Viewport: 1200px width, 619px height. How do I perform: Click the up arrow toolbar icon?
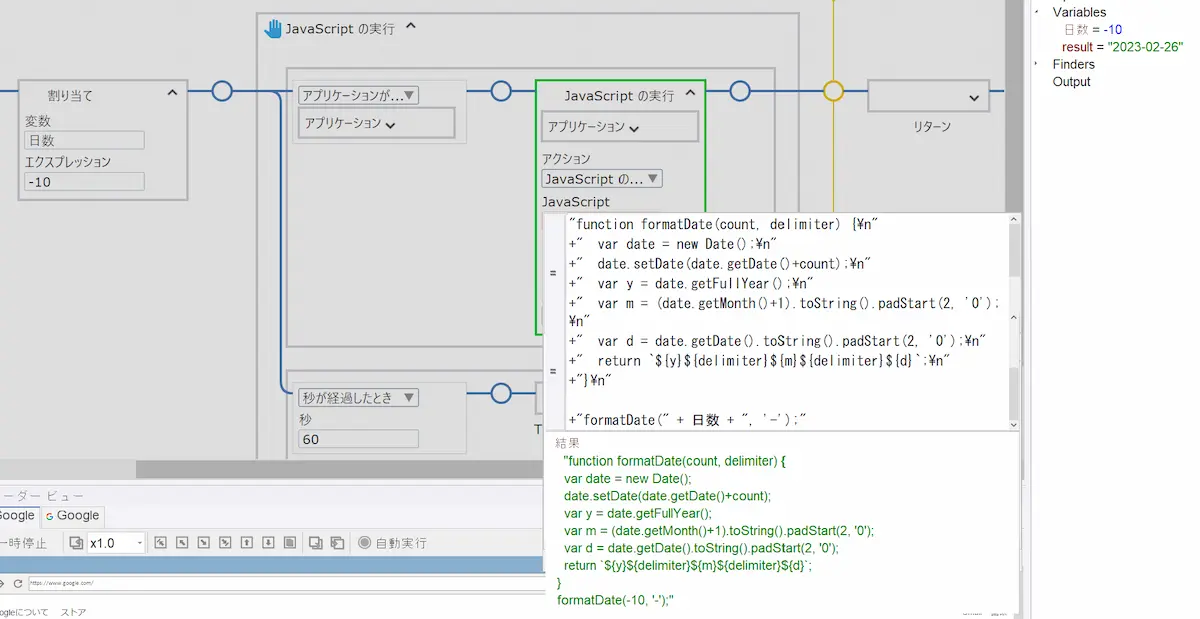(247, 543)
